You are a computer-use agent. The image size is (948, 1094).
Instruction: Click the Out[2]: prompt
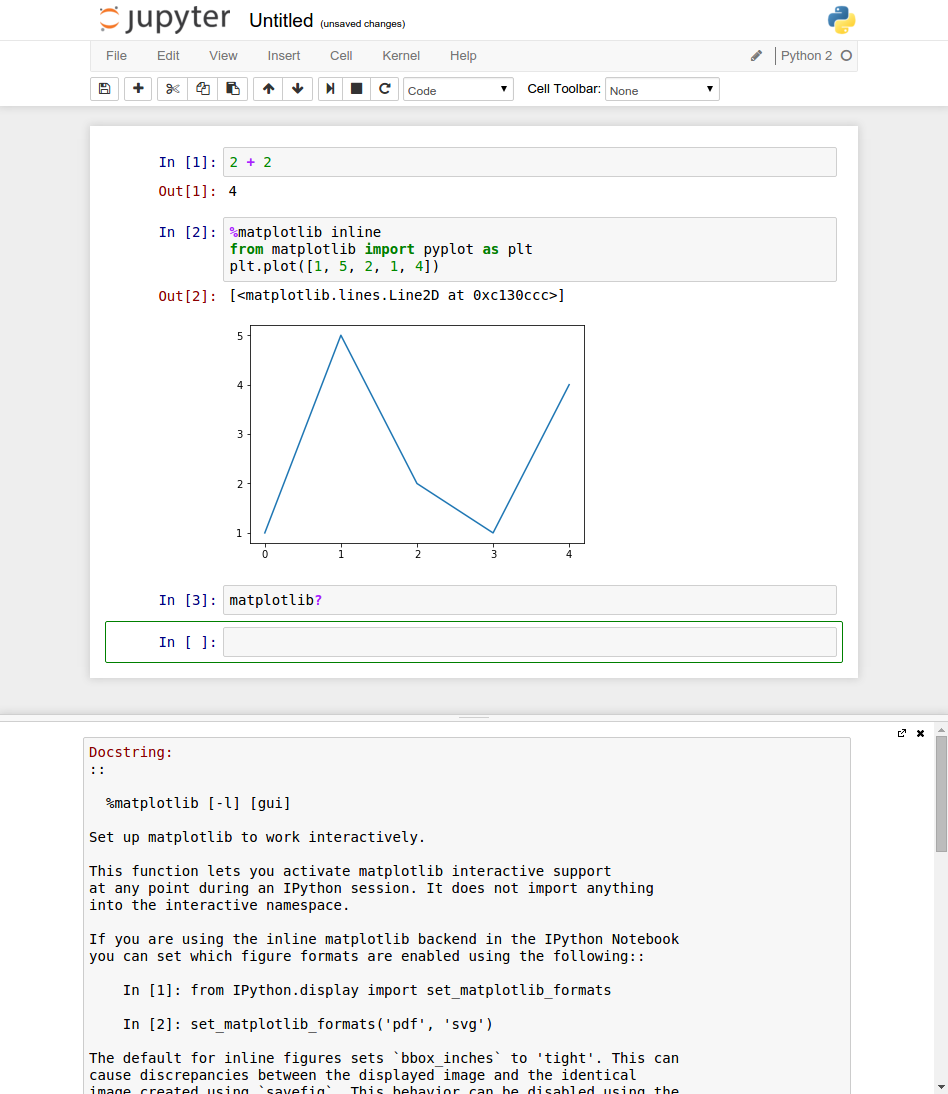click(x=187, y=296)
